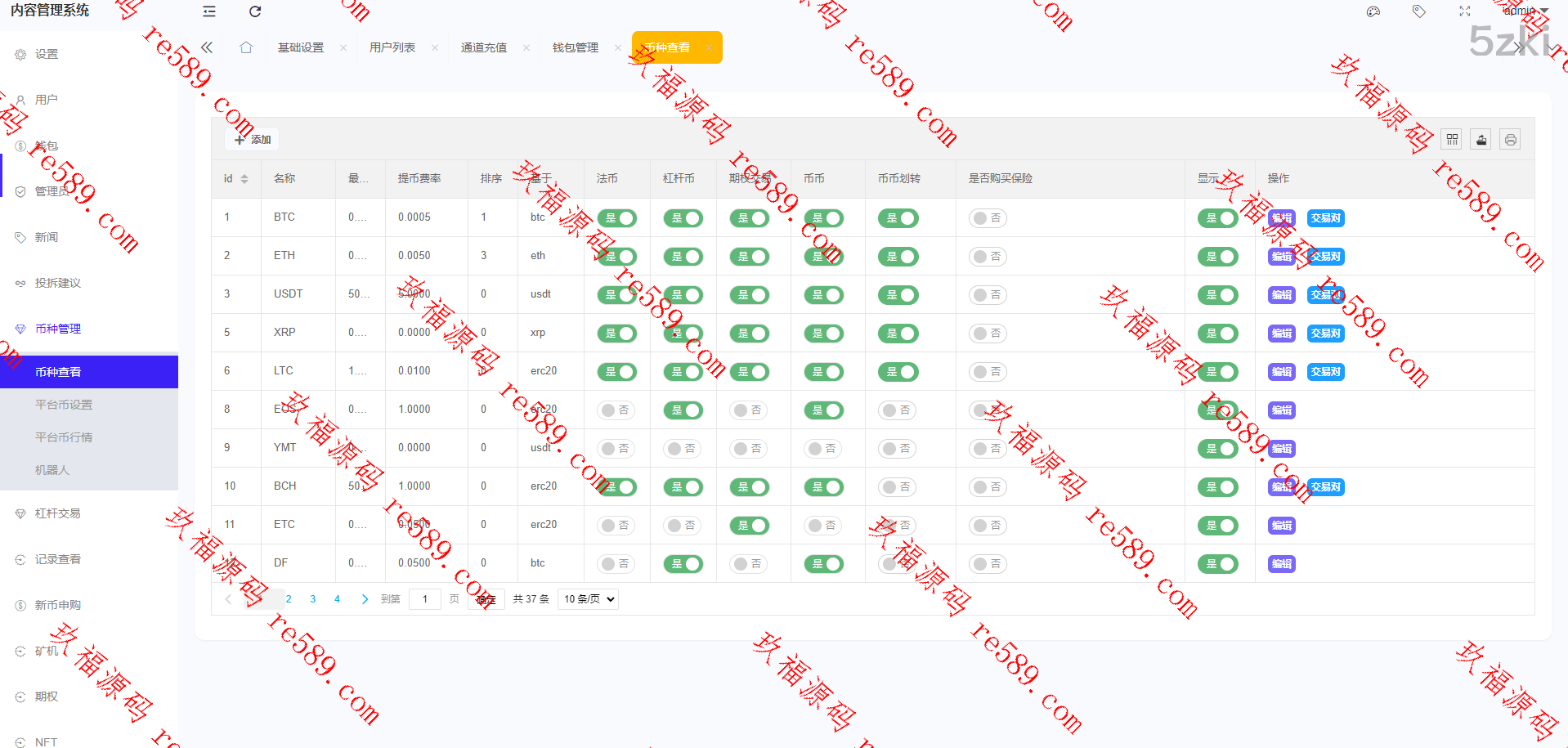Click the export table icon

[x=1481, y=140]
